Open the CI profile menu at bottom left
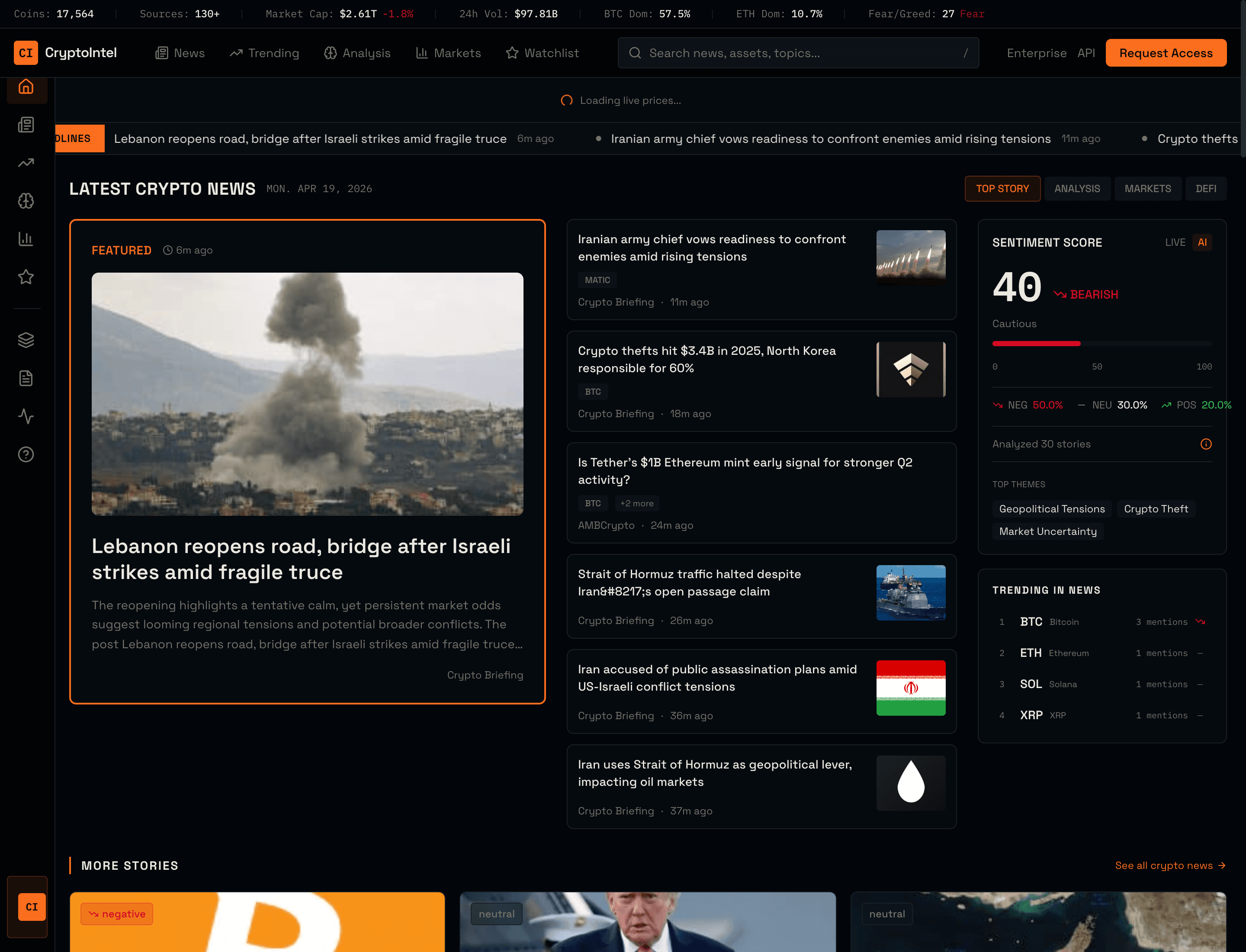Screen dimensions: 1246x952 pos(32,907)
